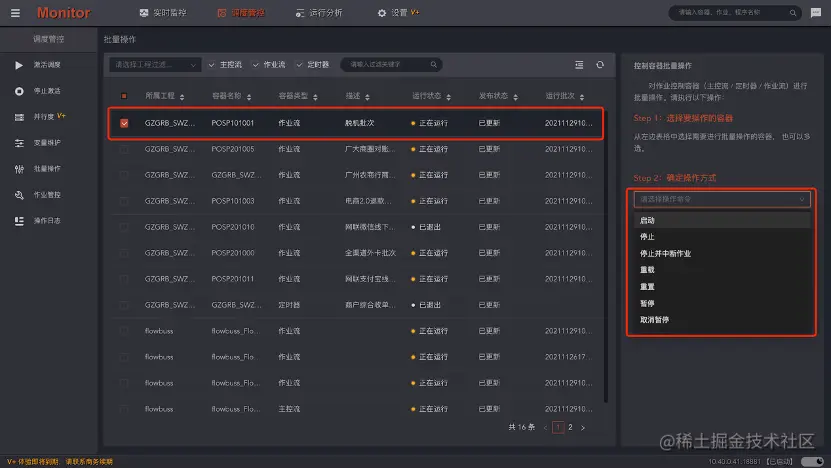Toggle the 作业流 filter checkbox
The height and width of the screenshot is (468, 832).
(256, 65)
